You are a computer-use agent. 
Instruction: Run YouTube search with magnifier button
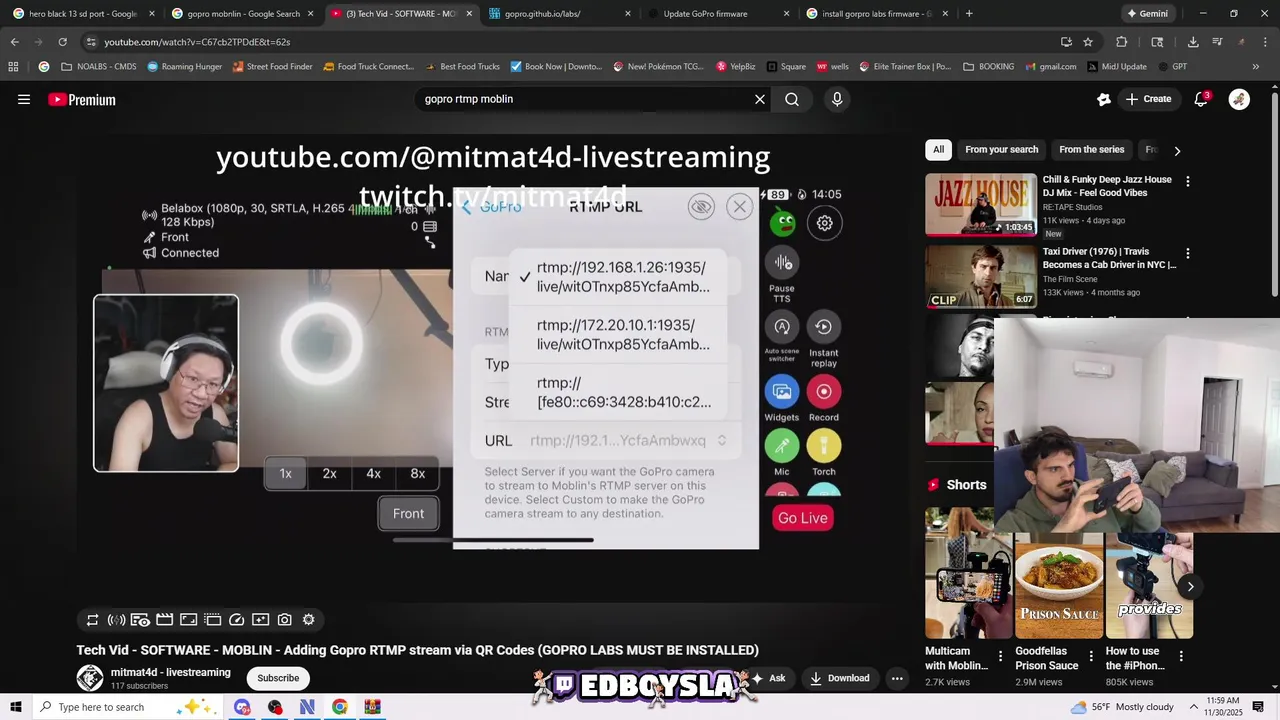[x=792, y=99]
